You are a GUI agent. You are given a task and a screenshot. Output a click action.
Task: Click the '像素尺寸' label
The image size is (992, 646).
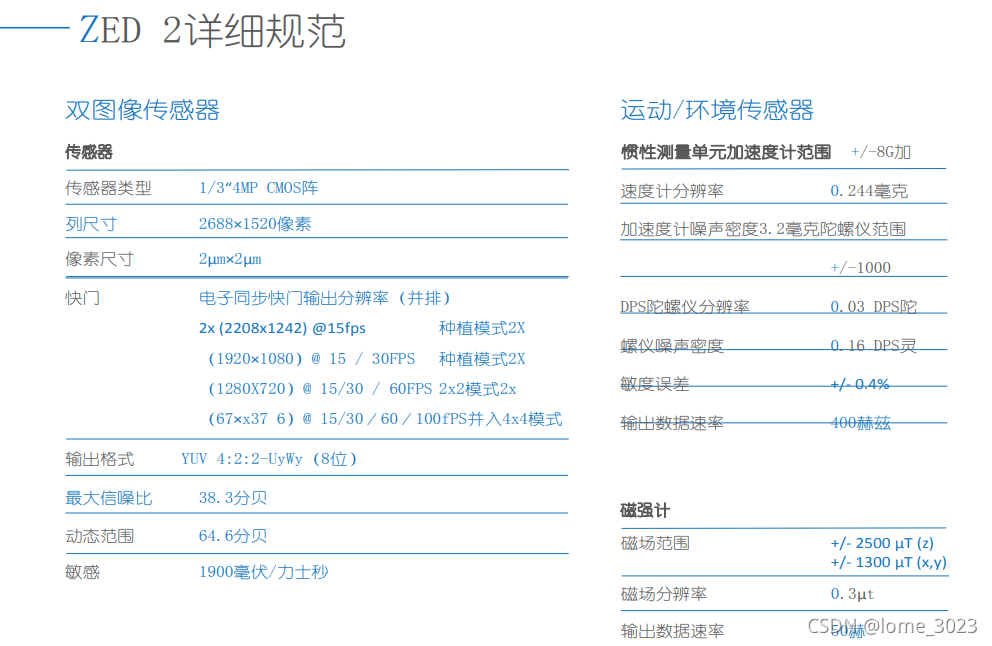tap(99, 259)
